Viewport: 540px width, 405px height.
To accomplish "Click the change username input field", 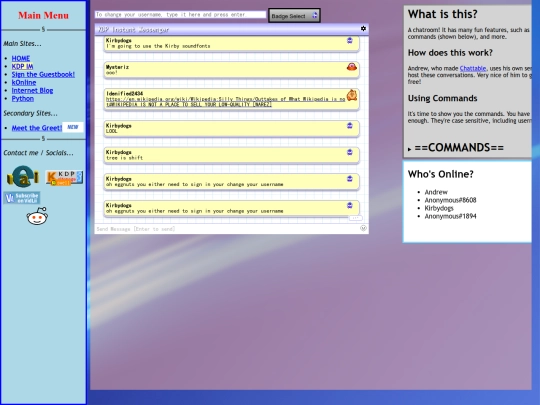I will [x=180, y=14].
